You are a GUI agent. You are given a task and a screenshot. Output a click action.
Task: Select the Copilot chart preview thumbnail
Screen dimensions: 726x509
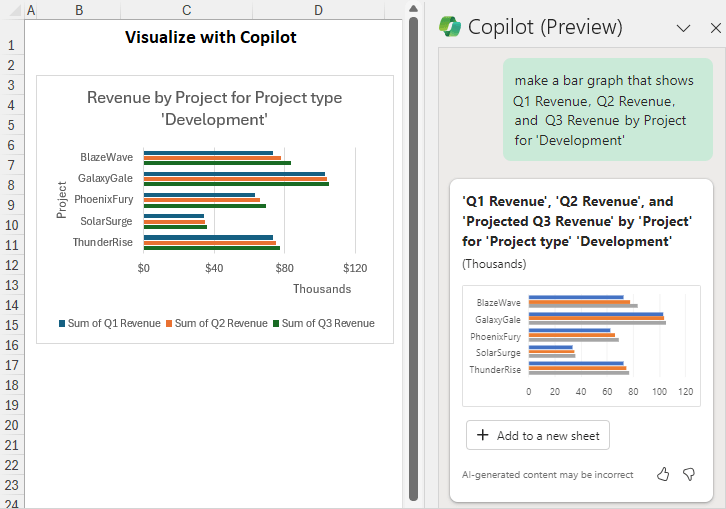pos(581,346)
